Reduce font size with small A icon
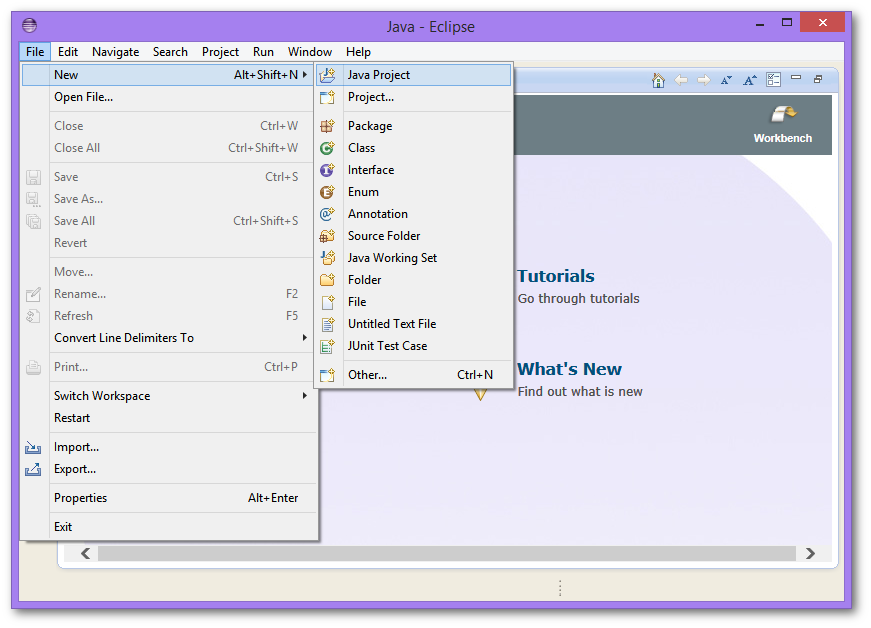The width and height of the screenshot is (871, 628). pos(726,80)
